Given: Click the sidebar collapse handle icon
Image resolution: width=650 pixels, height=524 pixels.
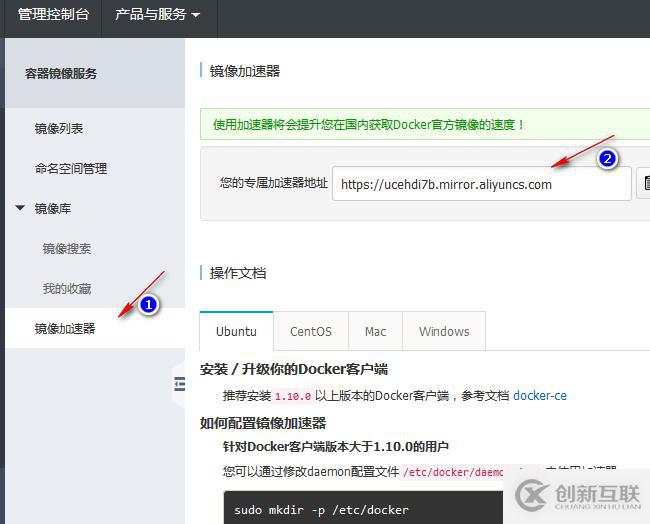Looking at the screenshot, I should click(179, 384).
